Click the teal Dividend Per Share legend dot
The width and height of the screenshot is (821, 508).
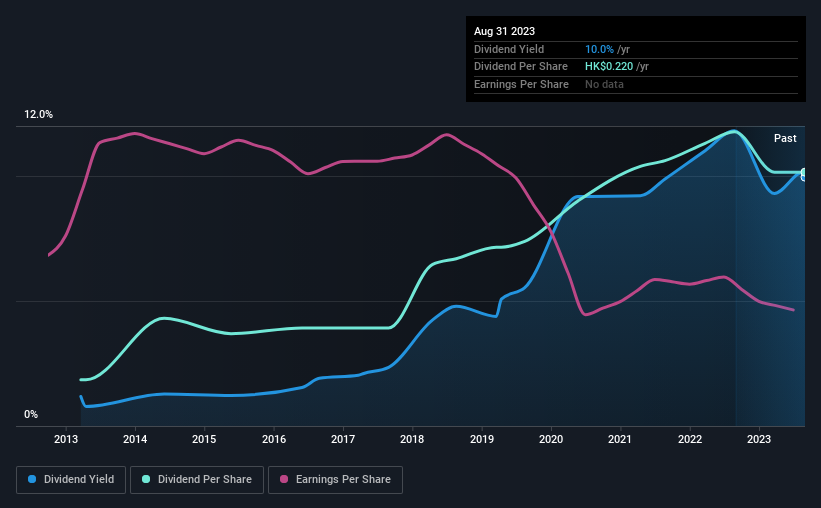(146, 479)
